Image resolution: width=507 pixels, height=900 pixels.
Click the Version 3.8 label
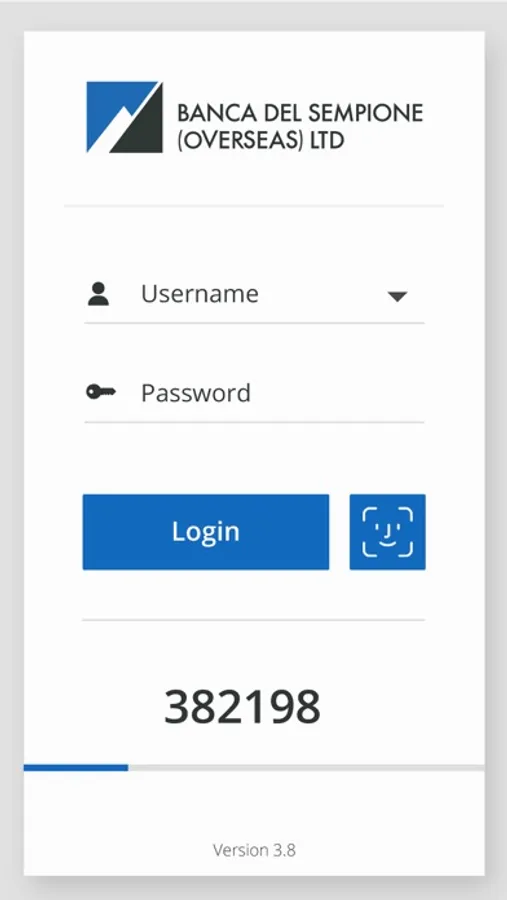pyautogui.click(x=254, y=849)
